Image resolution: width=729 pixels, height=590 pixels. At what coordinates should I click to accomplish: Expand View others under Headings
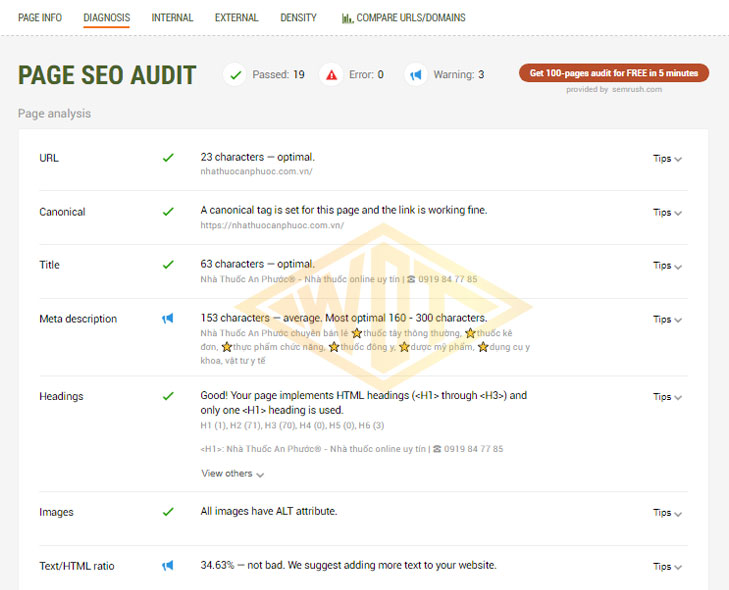(232, 474)
